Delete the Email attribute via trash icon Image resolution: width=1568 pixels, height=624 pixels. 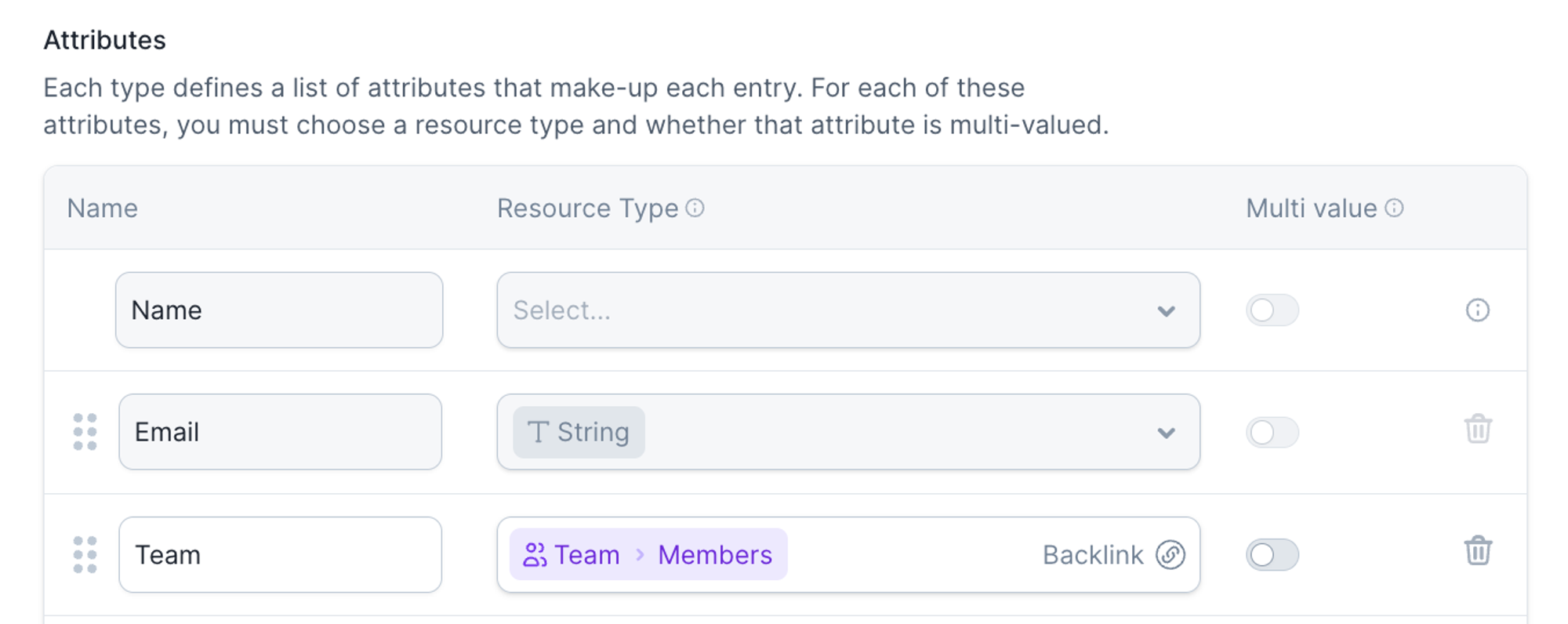tap(1477, 430)
